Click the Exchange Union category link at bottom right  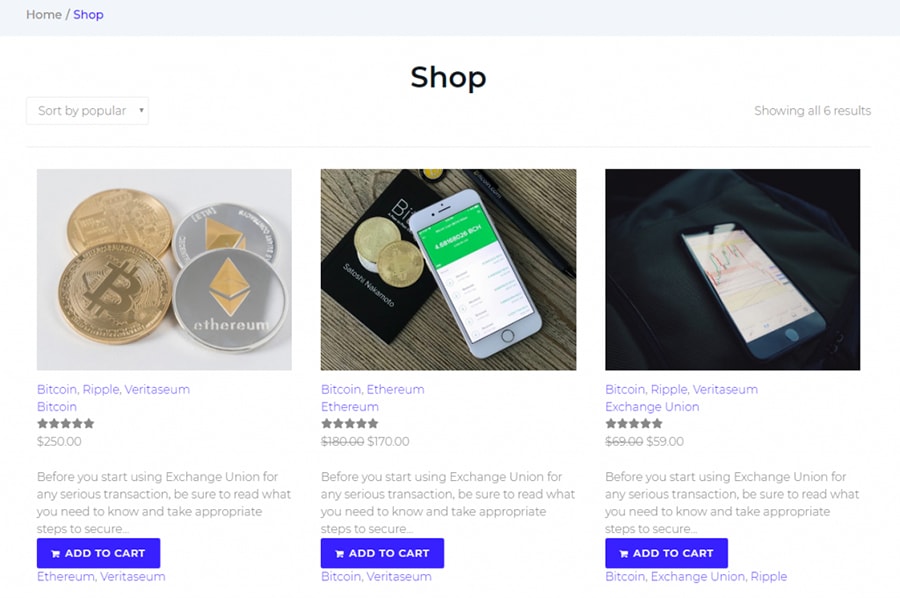click(697, 577)
